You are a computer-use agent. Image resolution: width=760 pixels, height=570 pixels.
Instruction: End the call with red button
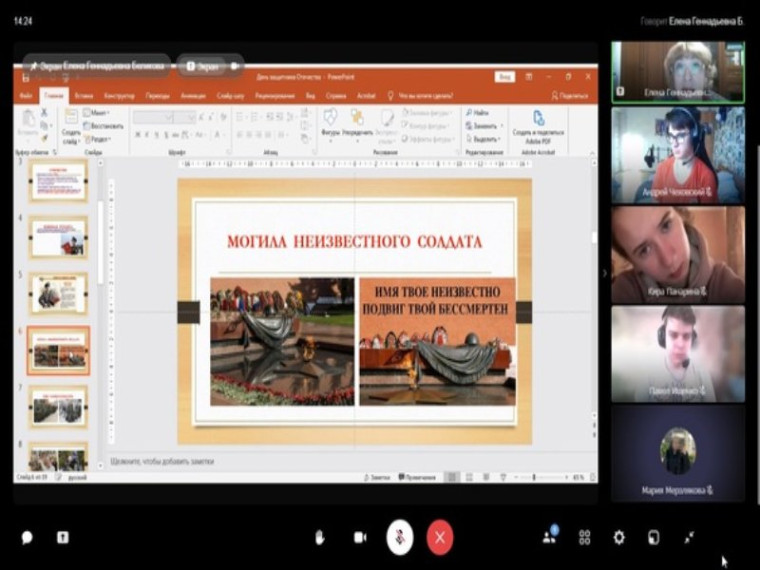[440, 537]
